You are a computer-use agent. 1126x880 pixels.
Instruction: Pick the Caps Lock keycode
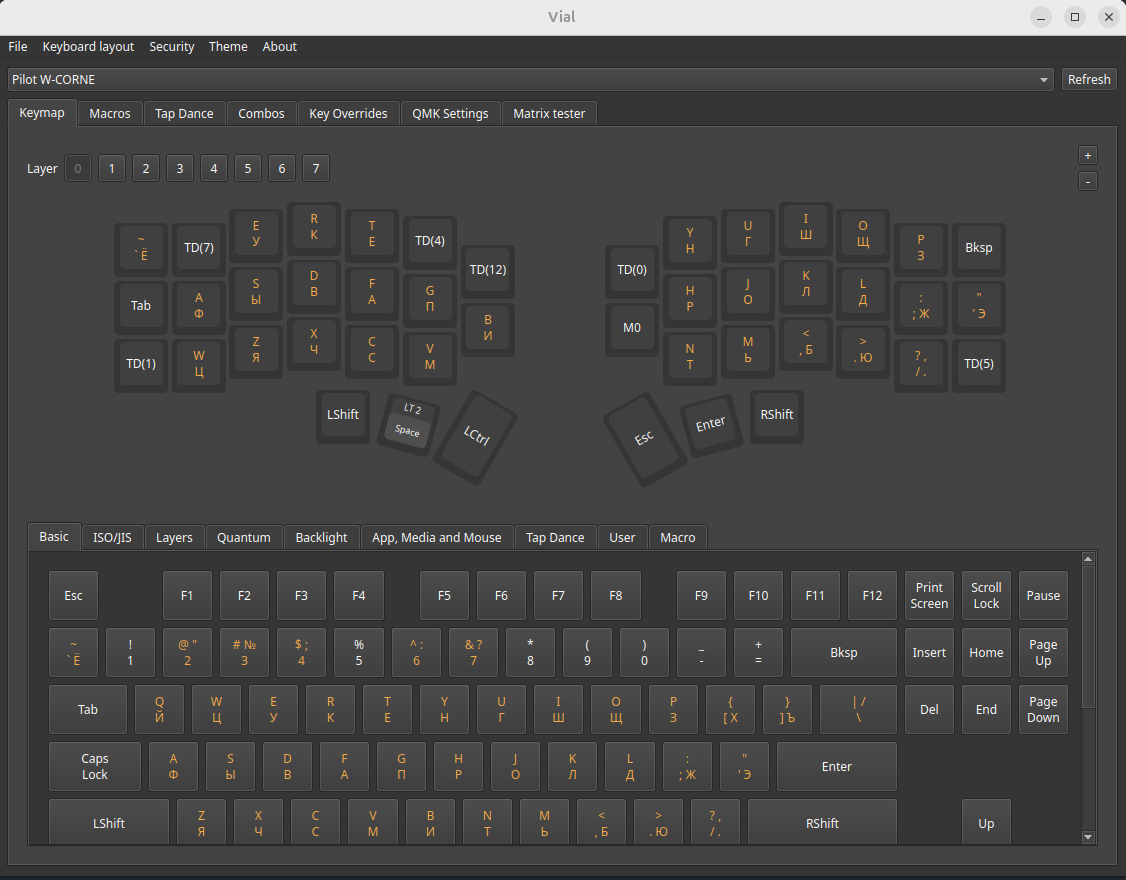pyautogui.click(x=95, y=766)
